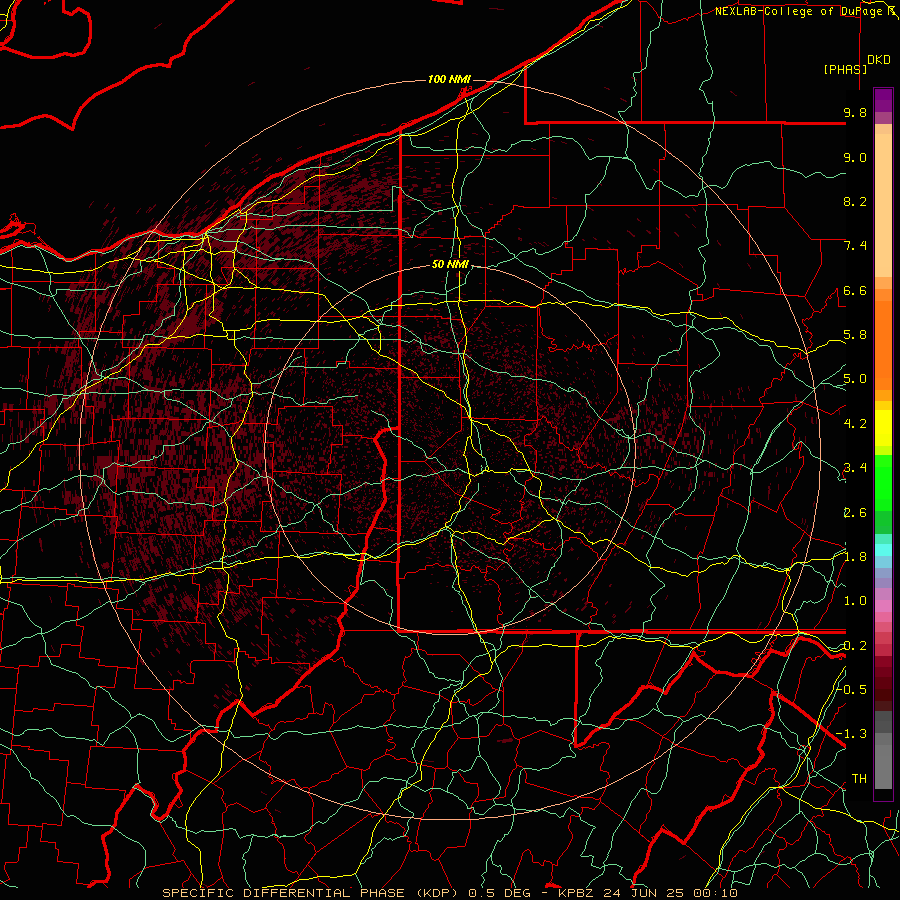900x900 pixels.
Task: Click the bright green segment of the color bar
Action: [x=883, y=484]
